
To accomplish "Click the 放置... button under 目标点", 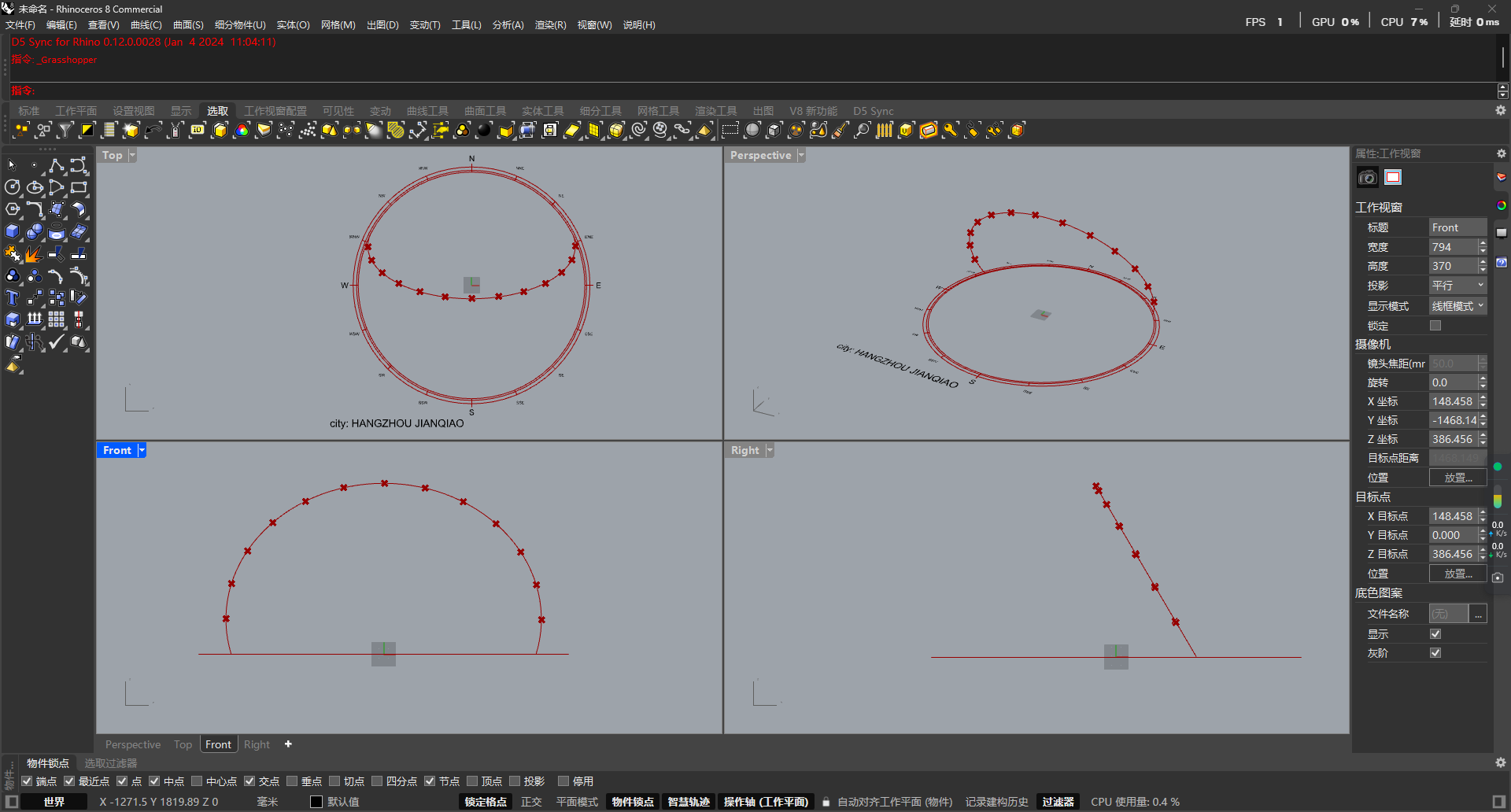I will 1457,574.
